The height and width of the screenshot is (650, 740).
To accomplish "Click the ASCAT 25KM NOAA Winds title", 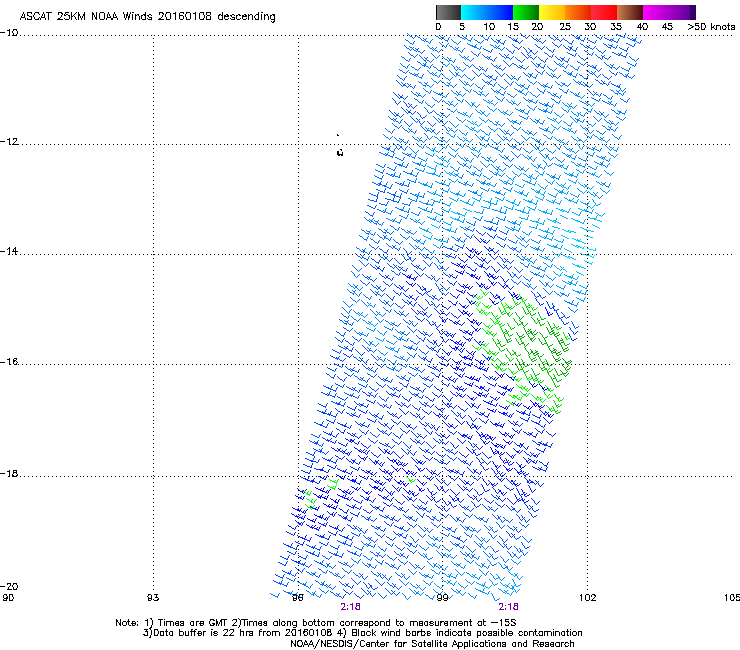I will [147, 17].
